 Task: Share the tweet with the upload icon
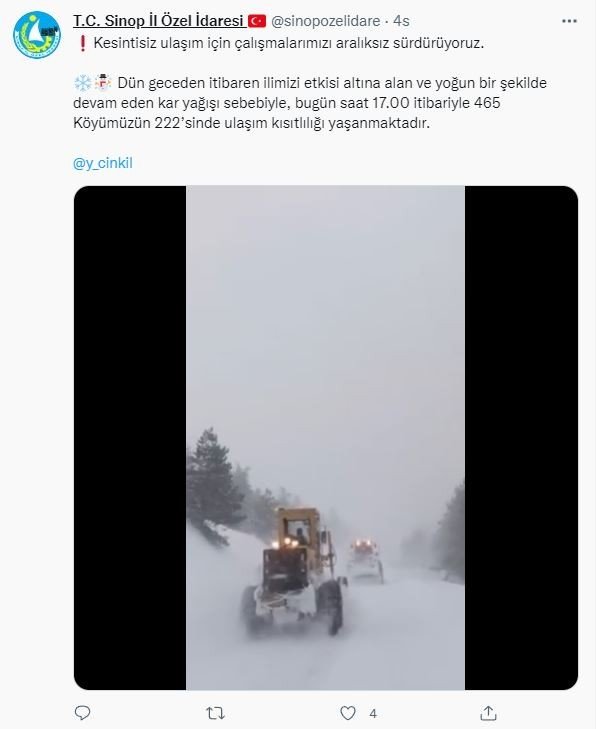coord(488,712)
